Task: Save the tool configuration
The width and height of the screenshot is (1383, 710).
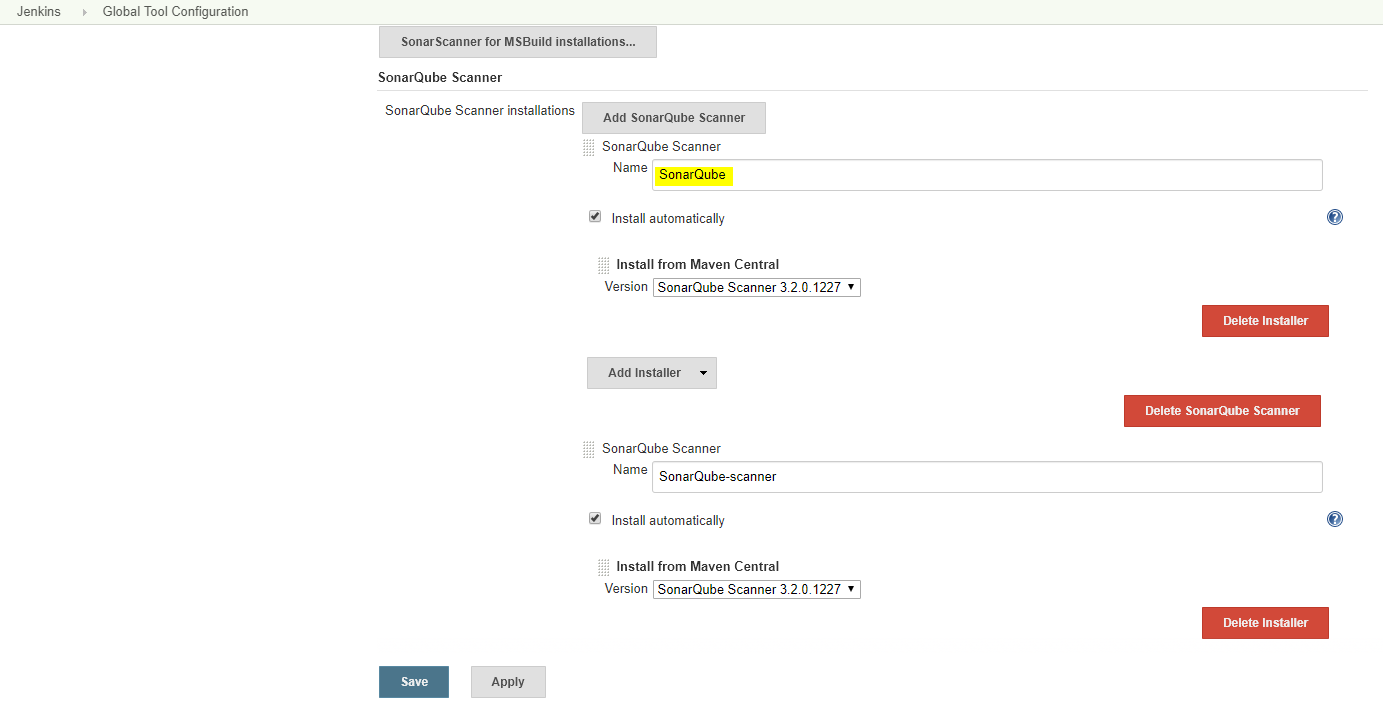Action: coord(413,682)
